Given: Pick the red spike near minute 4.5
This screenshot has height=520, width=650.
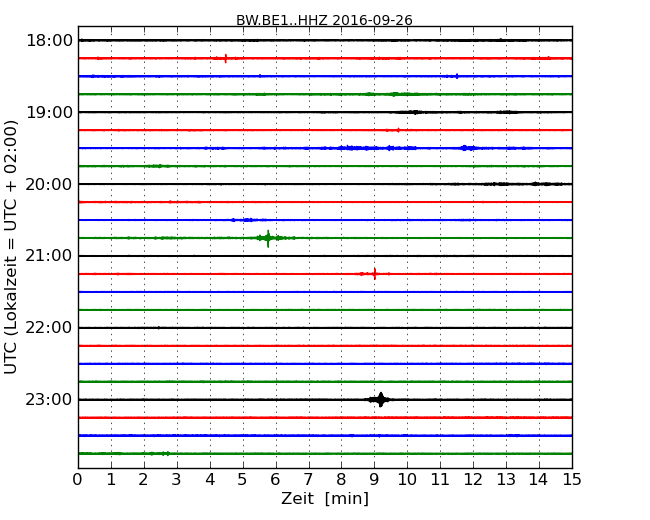Looking at the screenshot, I should (x=226, y=58).
